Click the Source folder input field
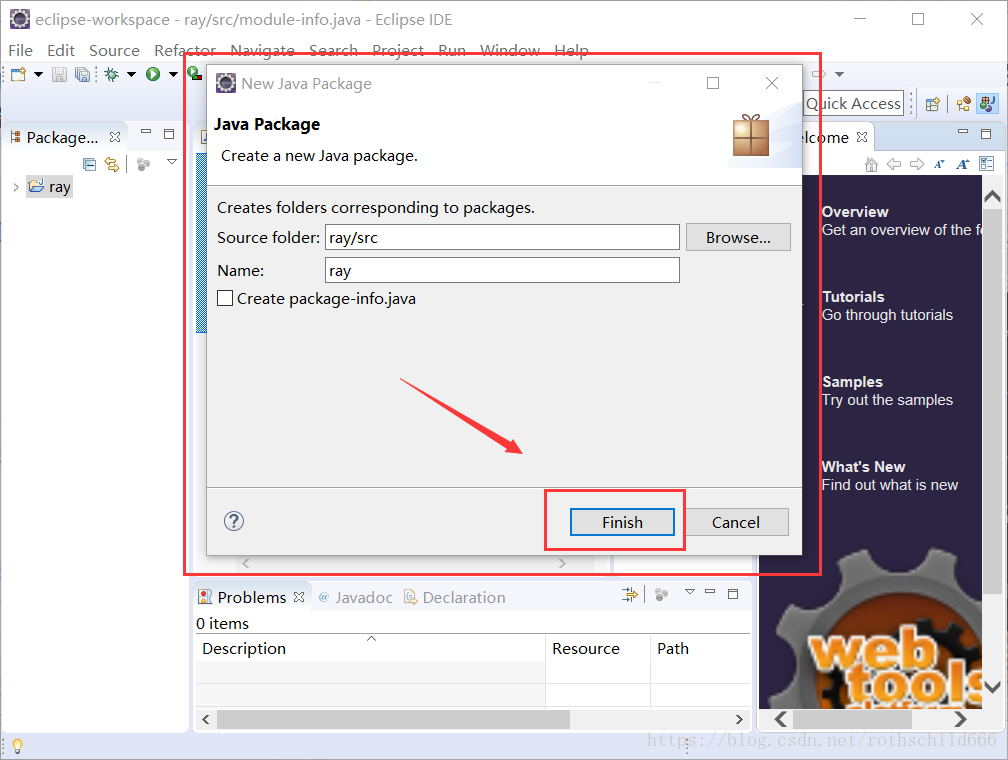This screenshot has width=1008, height=760. point(502,237)
